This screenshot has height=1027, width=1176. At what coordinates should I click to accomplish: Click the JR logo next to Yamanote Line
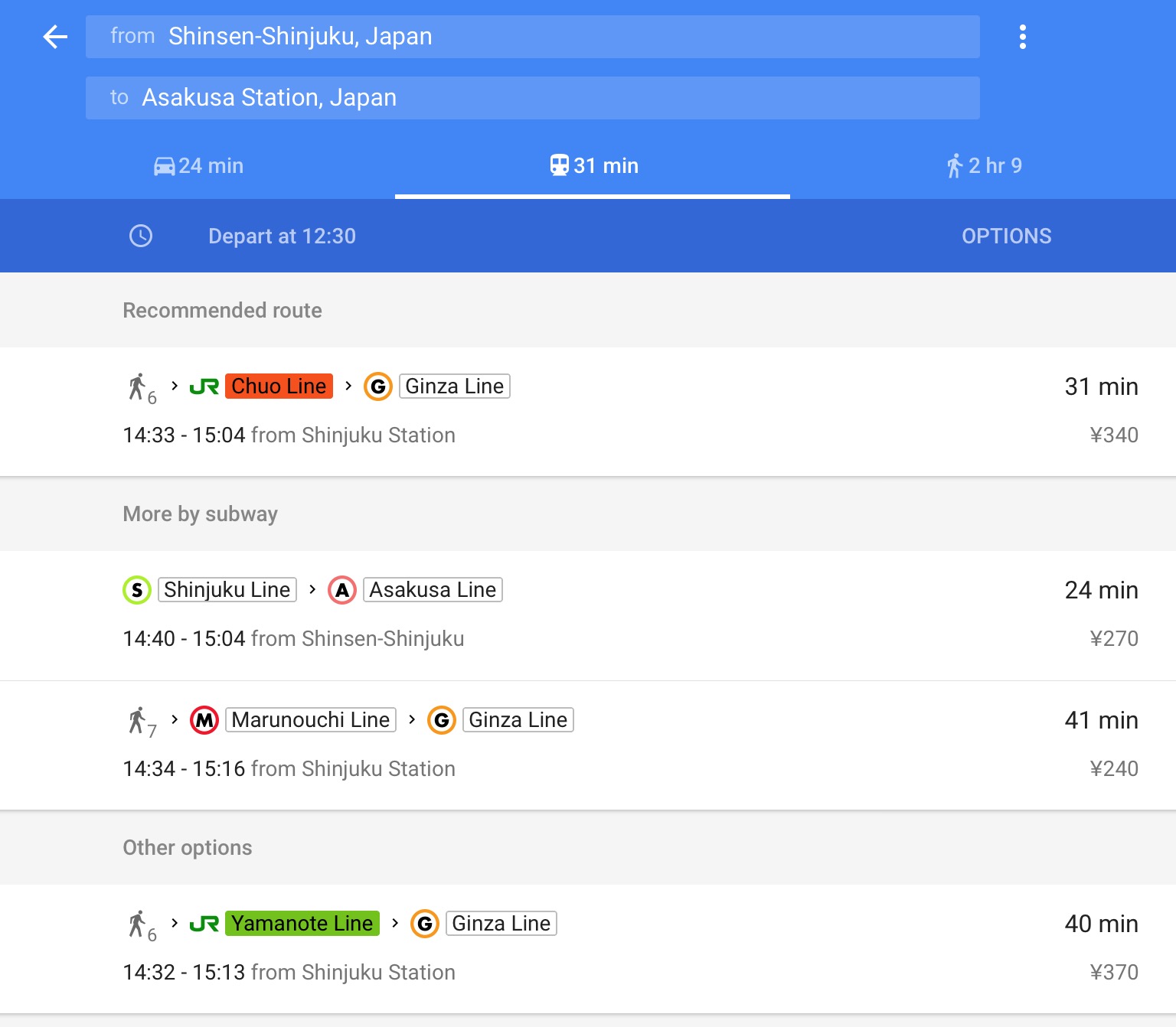click(204, 924)
